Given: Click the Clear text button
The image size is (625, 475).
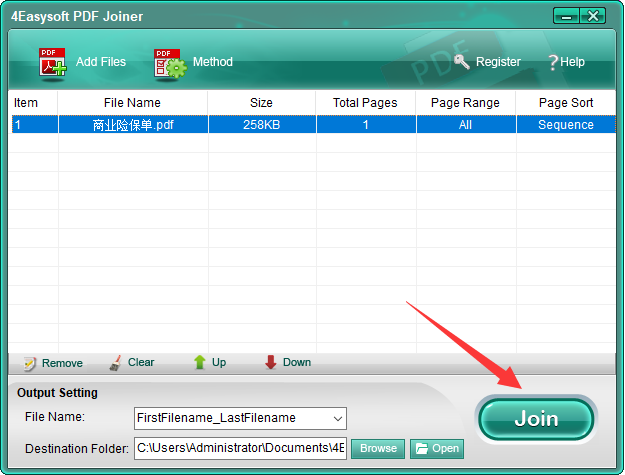Looking at the screenshot, I should (141, 362).
